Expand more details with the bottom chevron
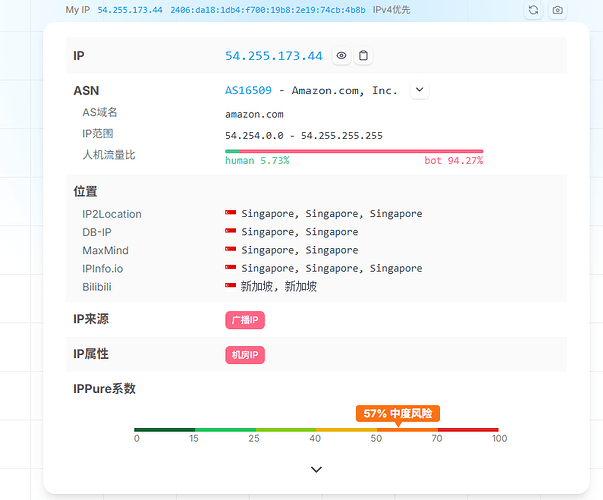The image size is (603, 500). click(316, 469)
